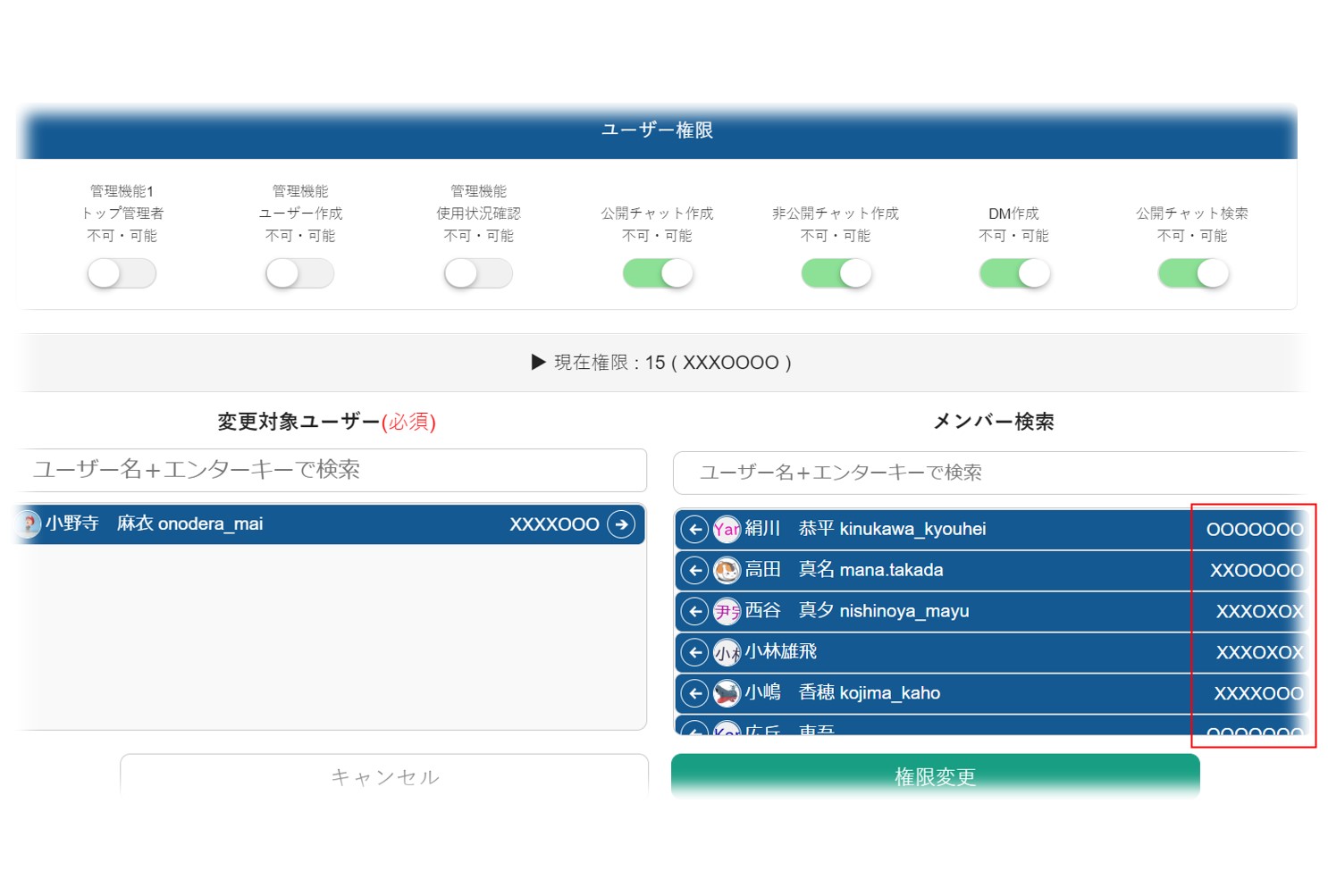Click left arrow icon beside 西谷 真夕
The image size is (1328, 896).
click(694, 611)
